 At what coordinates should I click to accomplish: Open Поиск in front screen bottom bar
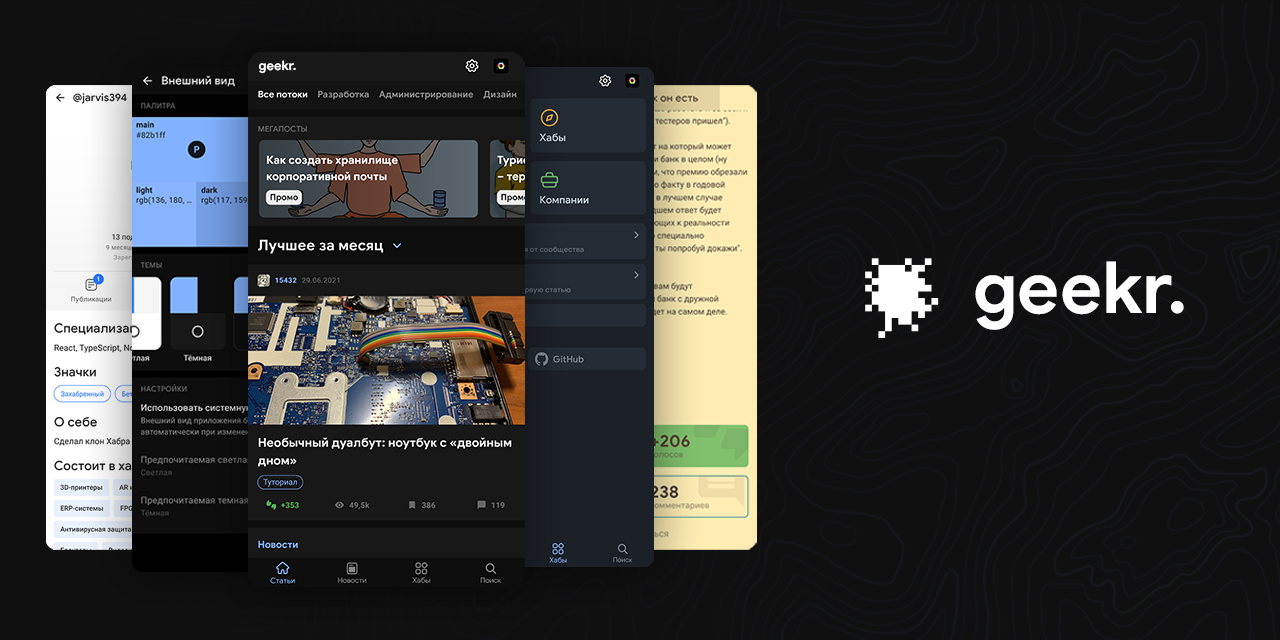(x=490, y=573)
